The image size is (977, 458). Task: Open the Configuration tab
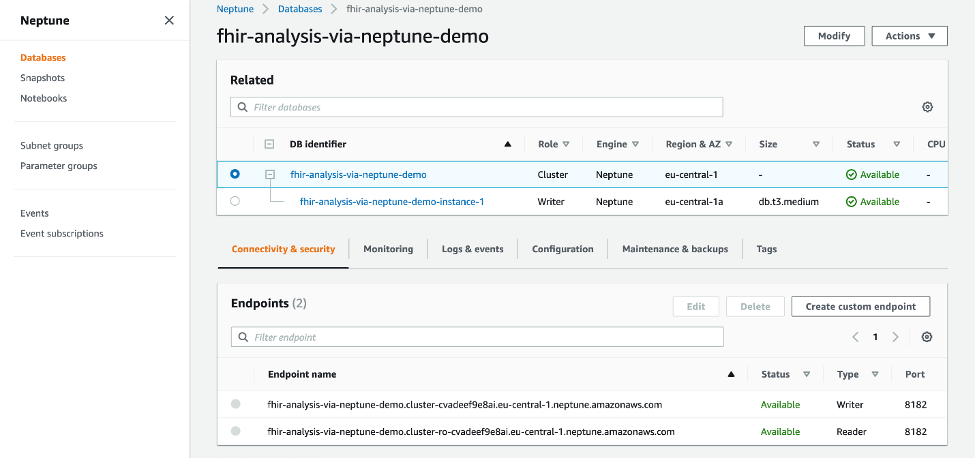pyautogui.click(x=563, y=249)
